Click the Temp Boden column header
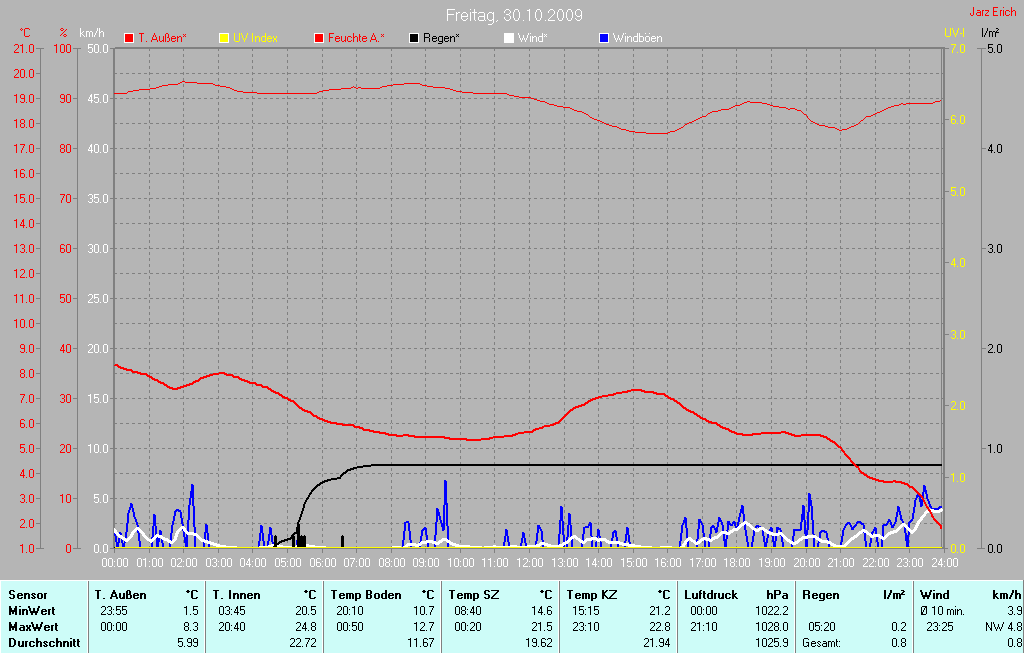 tap(366, 594)
